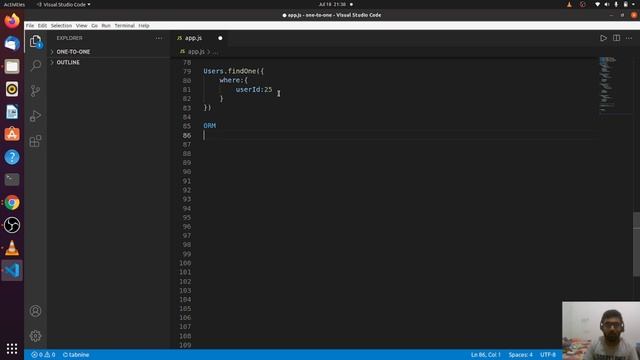Close unsaved app.js tab via dot
This screenshot has height=360, width=640.
tap(220, 38)
